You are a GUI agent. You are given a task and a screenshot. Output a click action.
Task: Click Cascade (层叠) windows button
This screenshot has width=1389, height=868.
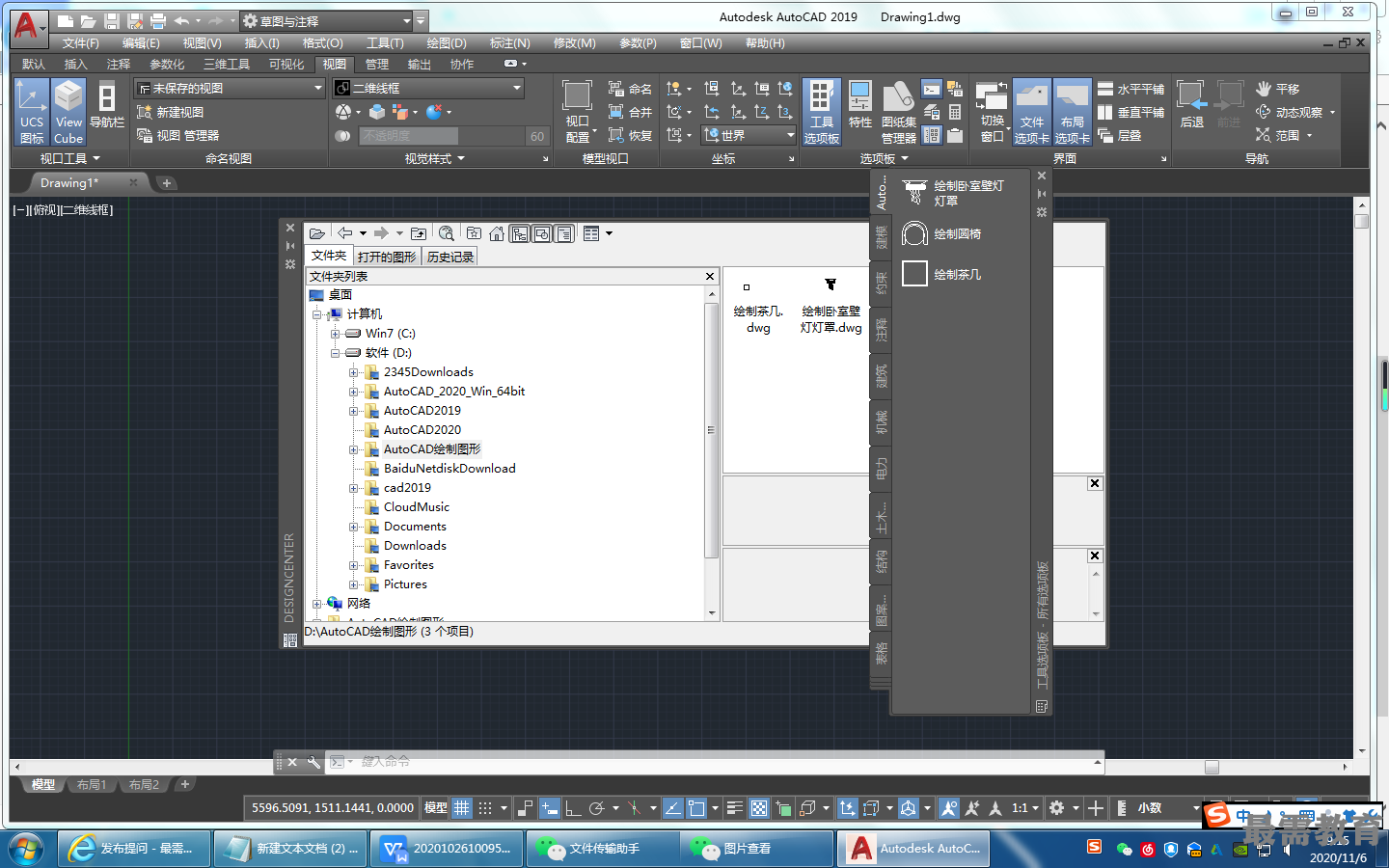click(x=1120, y=135)
